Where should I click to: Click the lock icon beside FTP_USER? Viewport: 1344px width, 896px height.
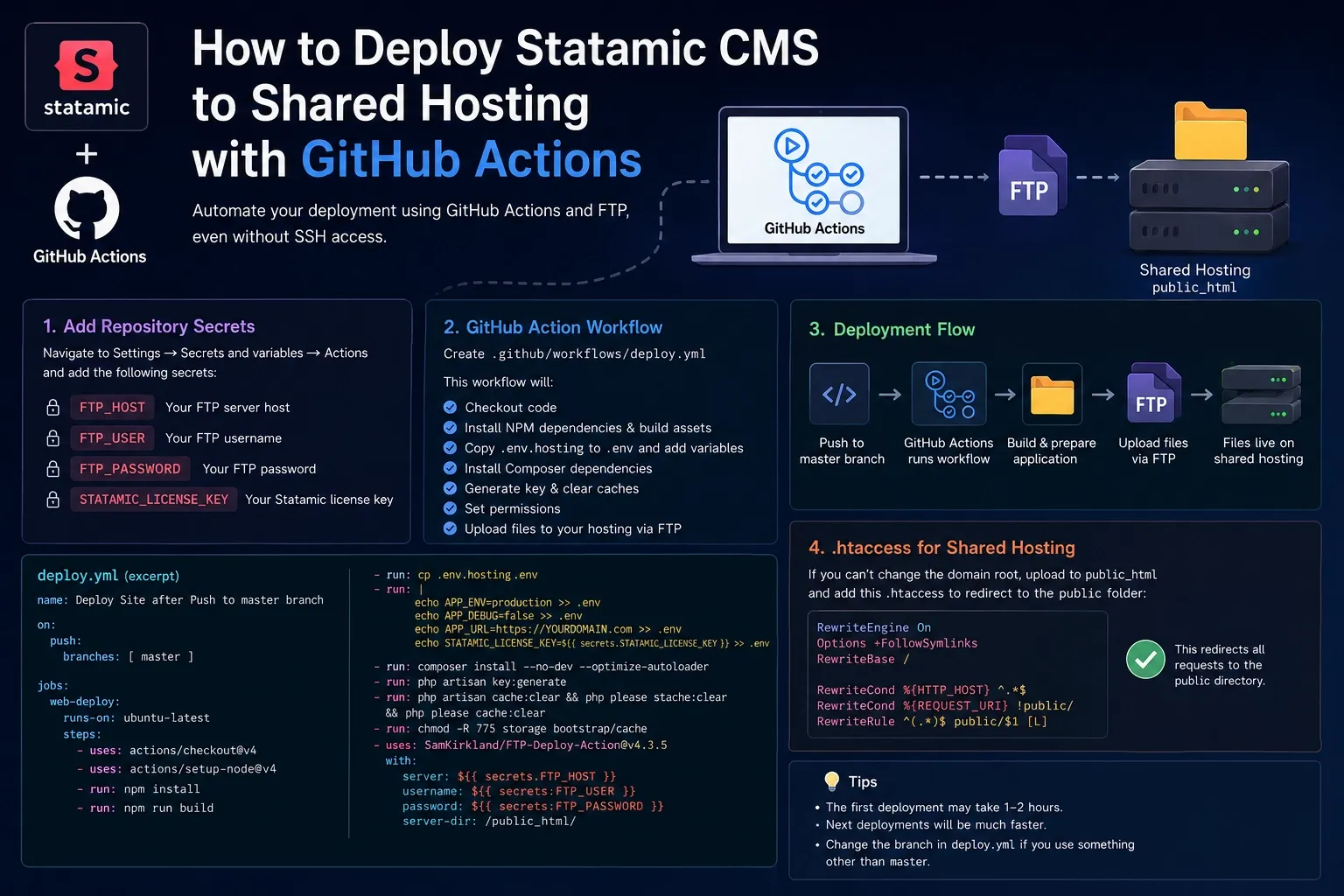click(x=52, y=438)
